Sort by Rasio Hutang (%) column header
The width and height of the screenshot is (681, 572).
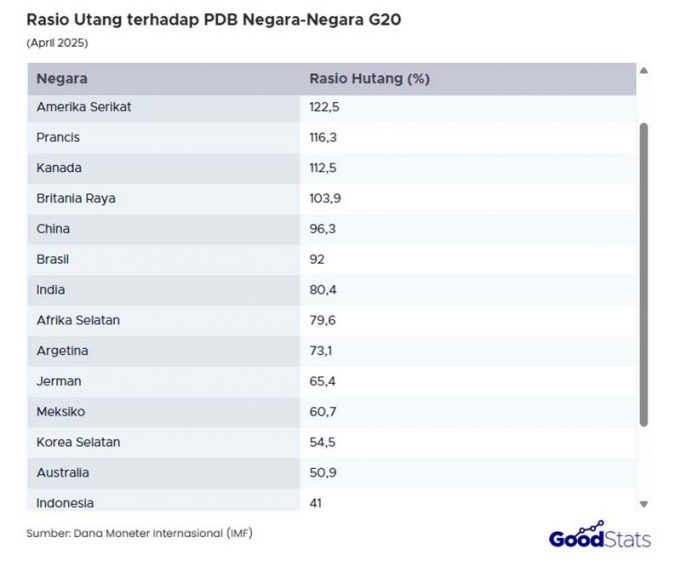pos(369,79)
